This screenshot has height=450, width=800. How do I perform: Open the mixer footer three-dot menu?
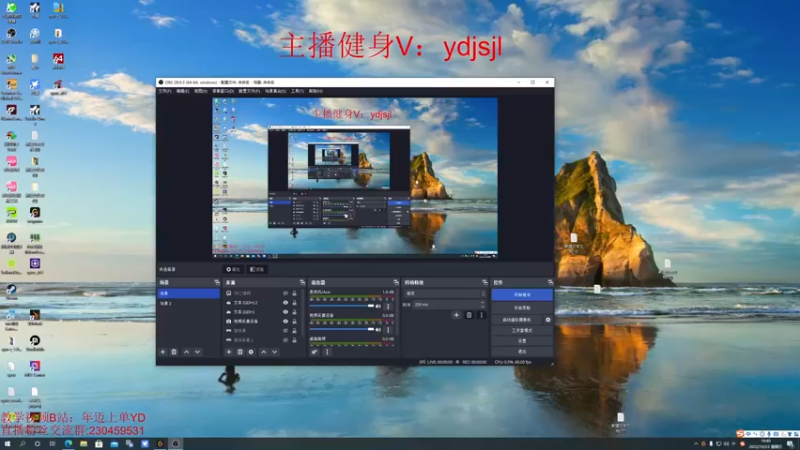pyautogui.click(x=328, y=352)
